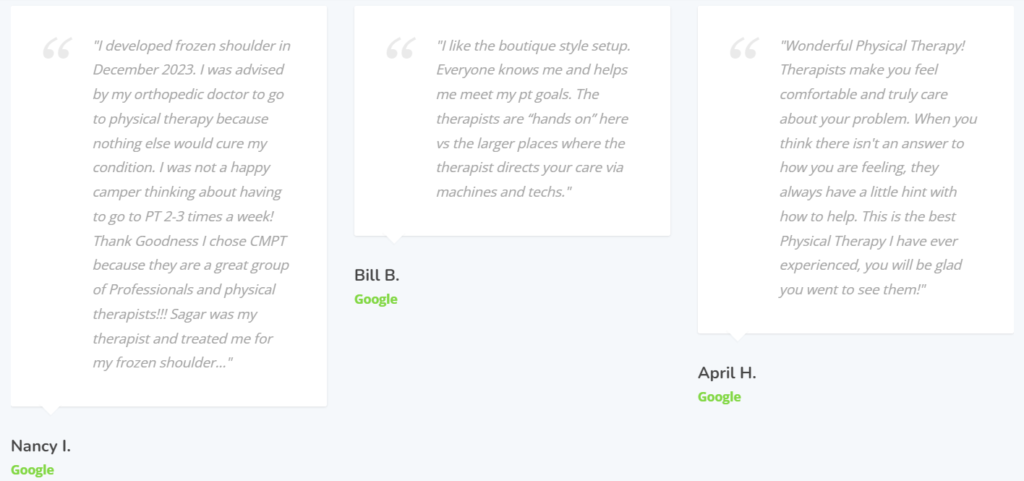Click the frozen shoulder testimonial text
The image size is (1024, 481).
[191, 204]
